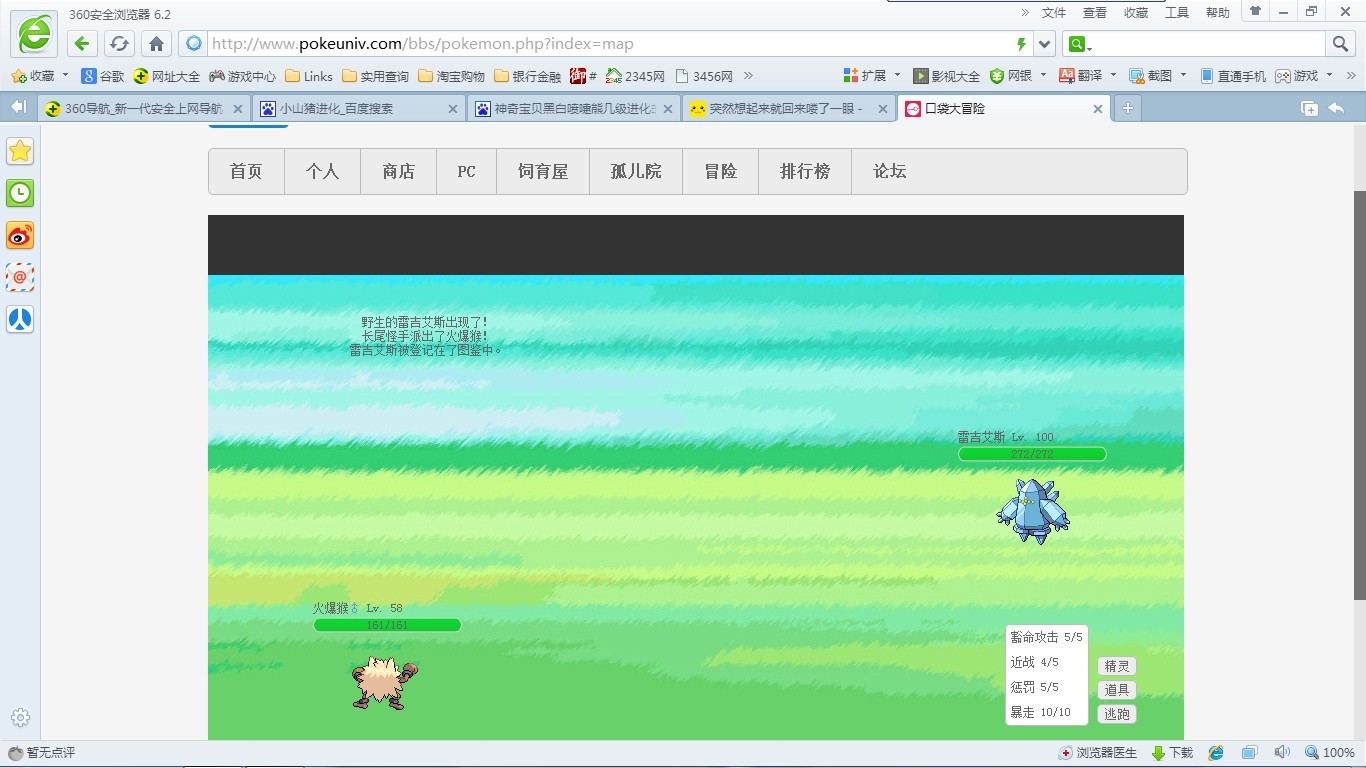Open 浏览器医生 in the status bar
Image resolution: width=1366 pixels, height=768 pixels.
click(1098, 753)
